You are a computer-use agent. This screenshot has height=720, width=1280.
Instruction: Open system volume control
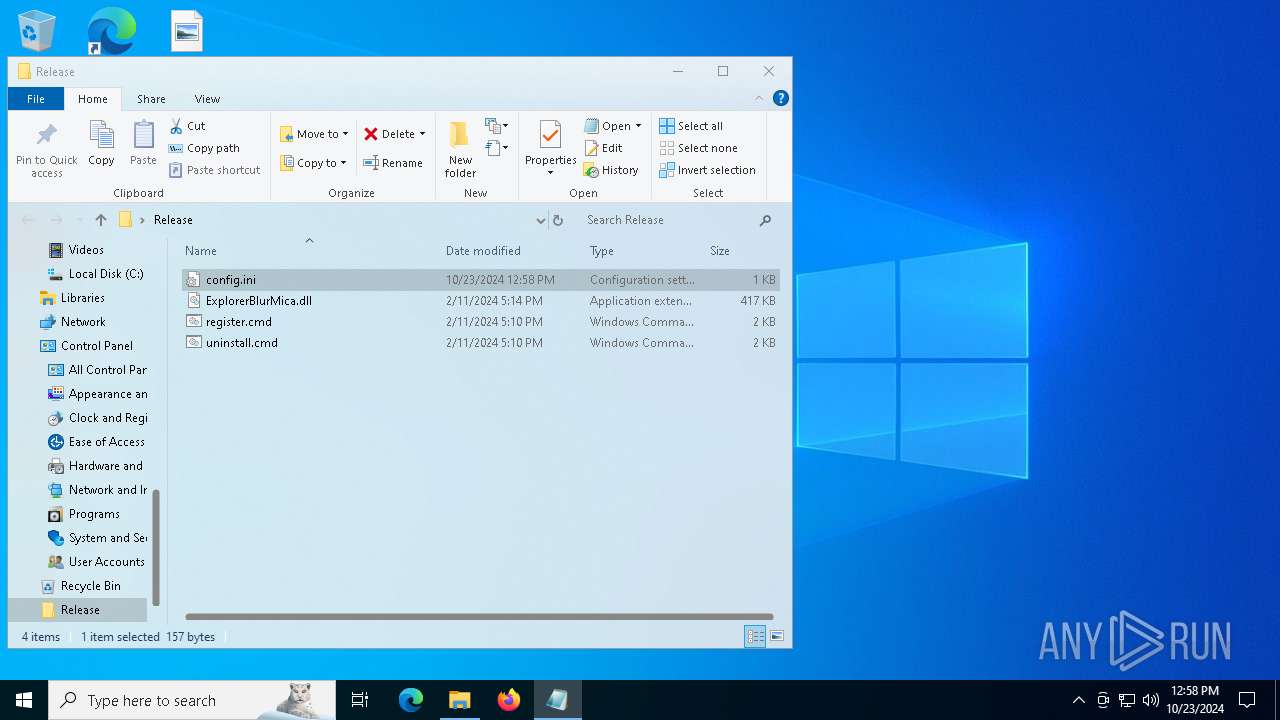coord(1150,700)
